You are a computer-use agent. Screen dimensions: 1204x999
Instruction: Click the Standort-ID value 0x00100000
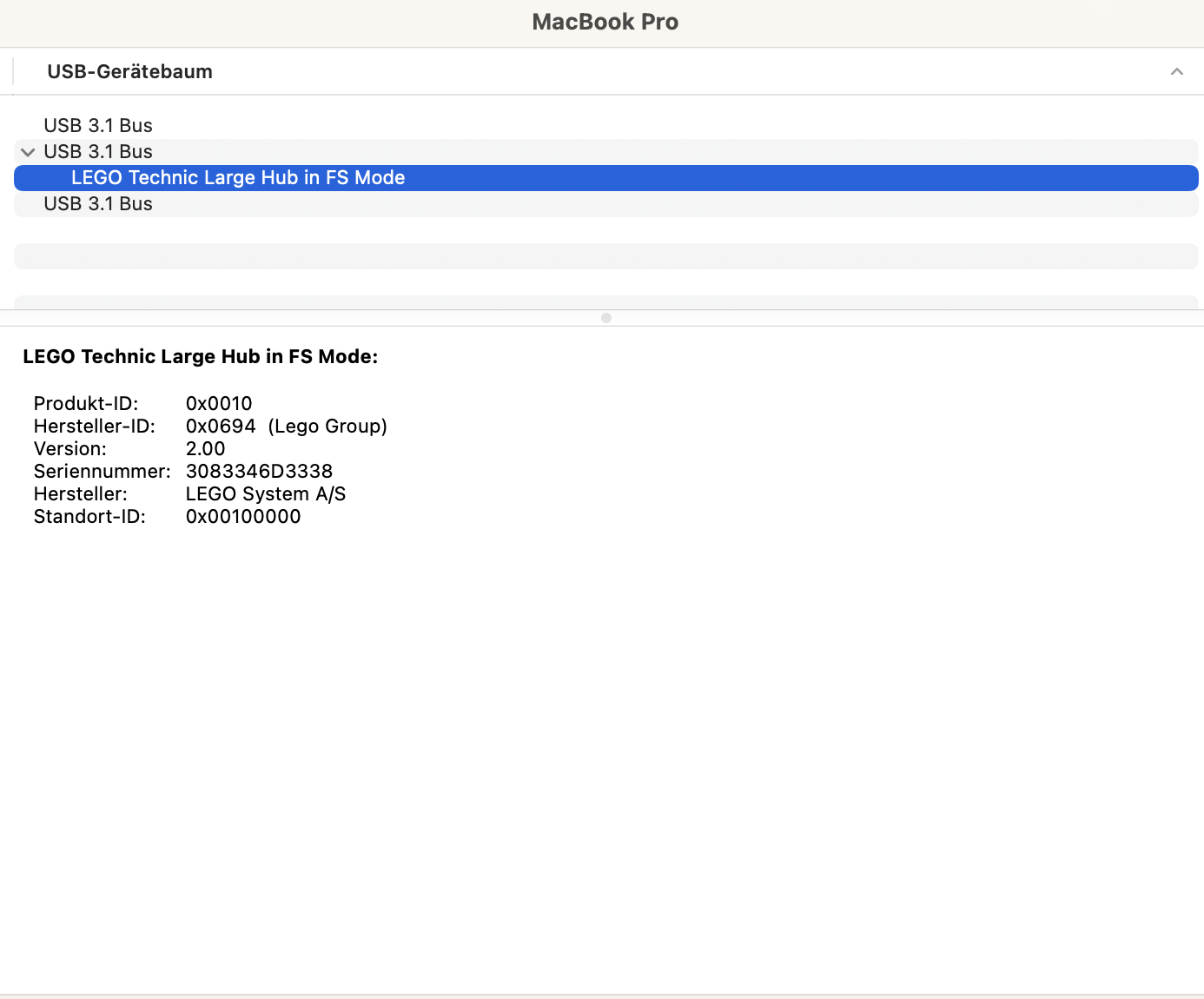click(x=243, y=516)
